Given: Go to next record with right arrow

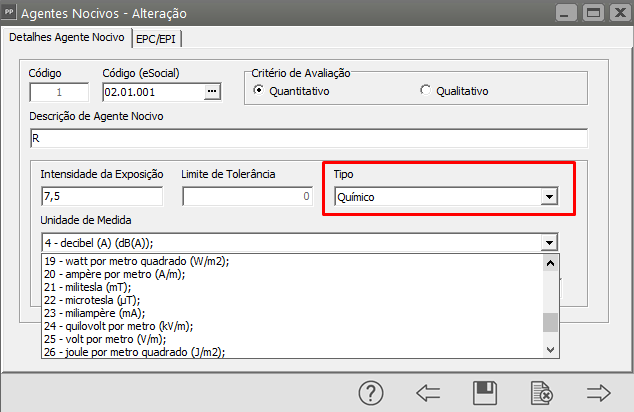Looking at the screenshot, I should [598, 393].
